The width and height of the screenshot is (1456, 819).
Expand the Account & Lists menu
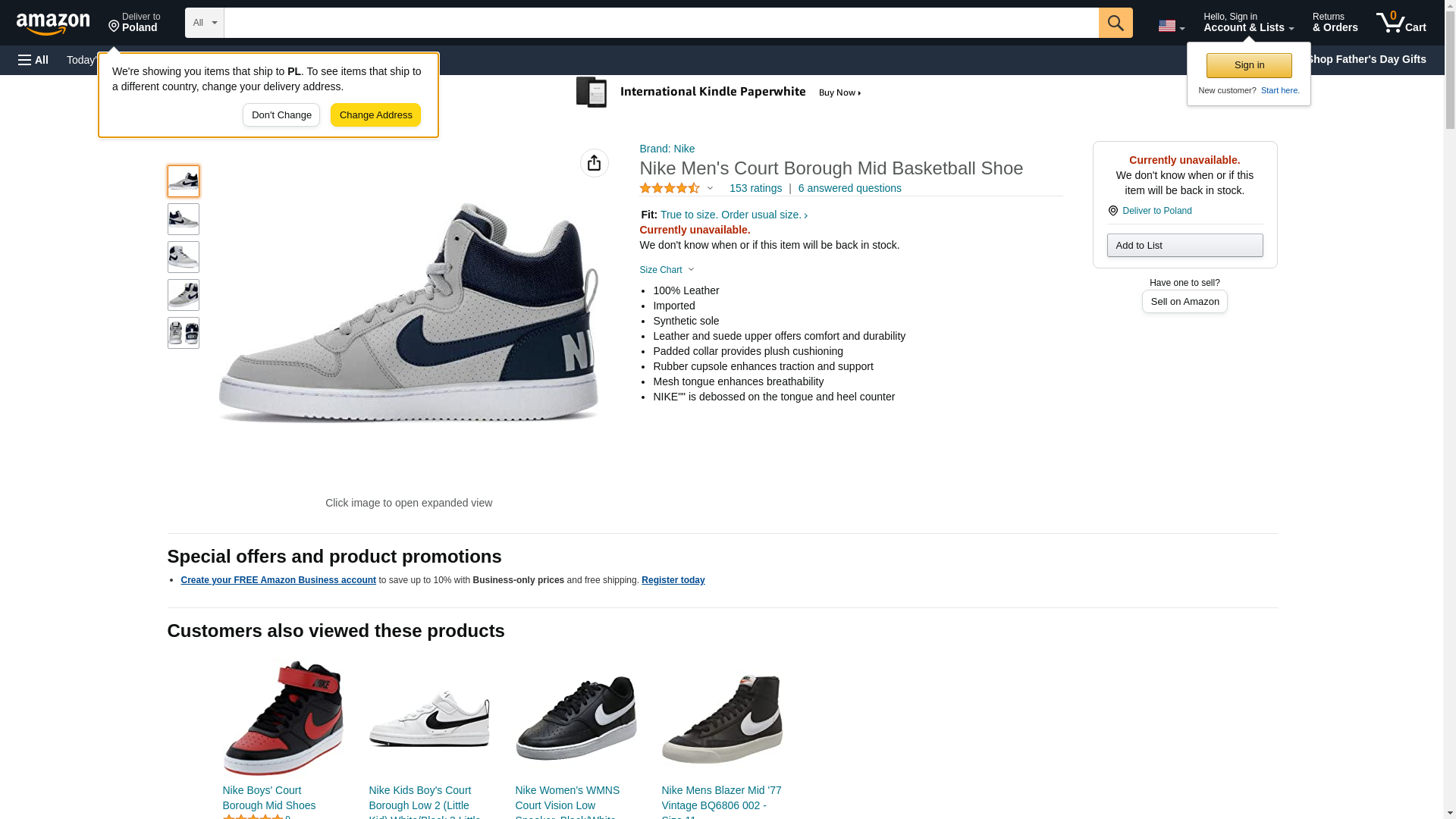click(1248, 23)
